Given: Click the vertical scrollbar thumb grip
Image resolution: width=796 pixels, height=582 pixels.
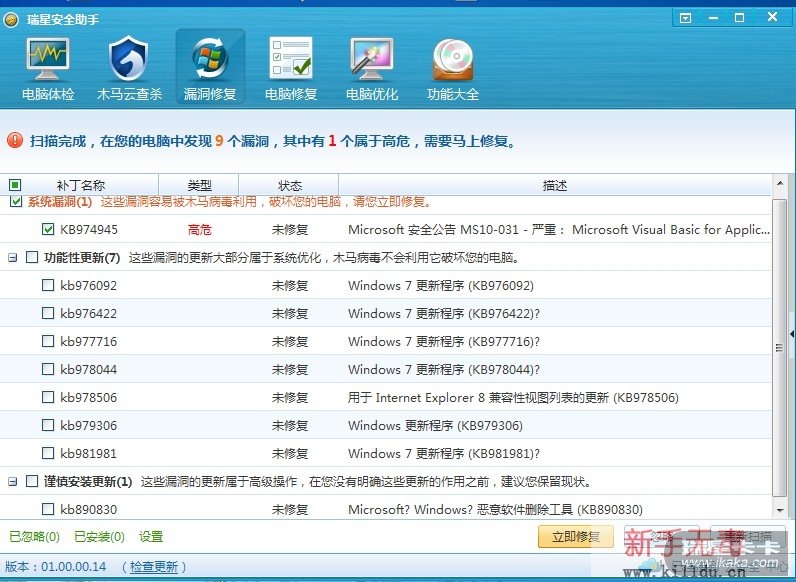Looking at the screenshot, I should click(779, 348).
